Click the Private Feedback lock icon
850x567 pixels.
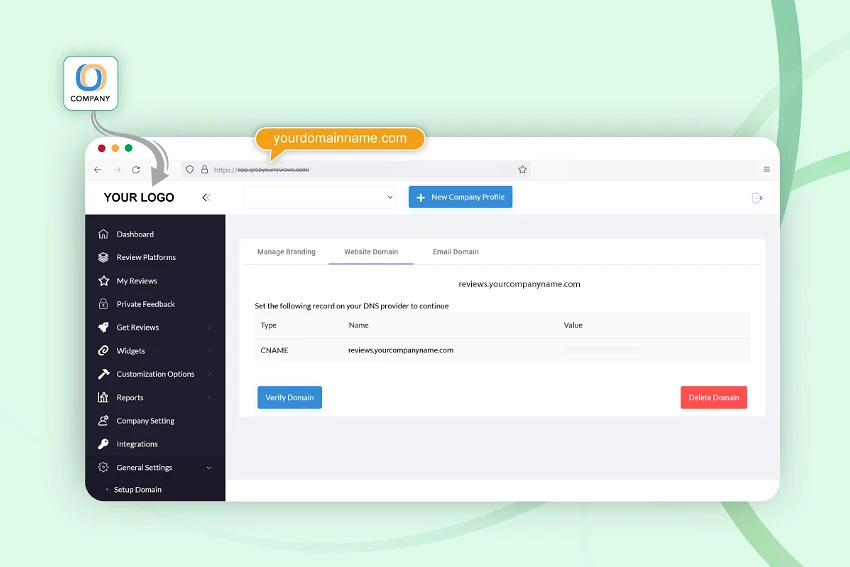(x=103, y=304)
